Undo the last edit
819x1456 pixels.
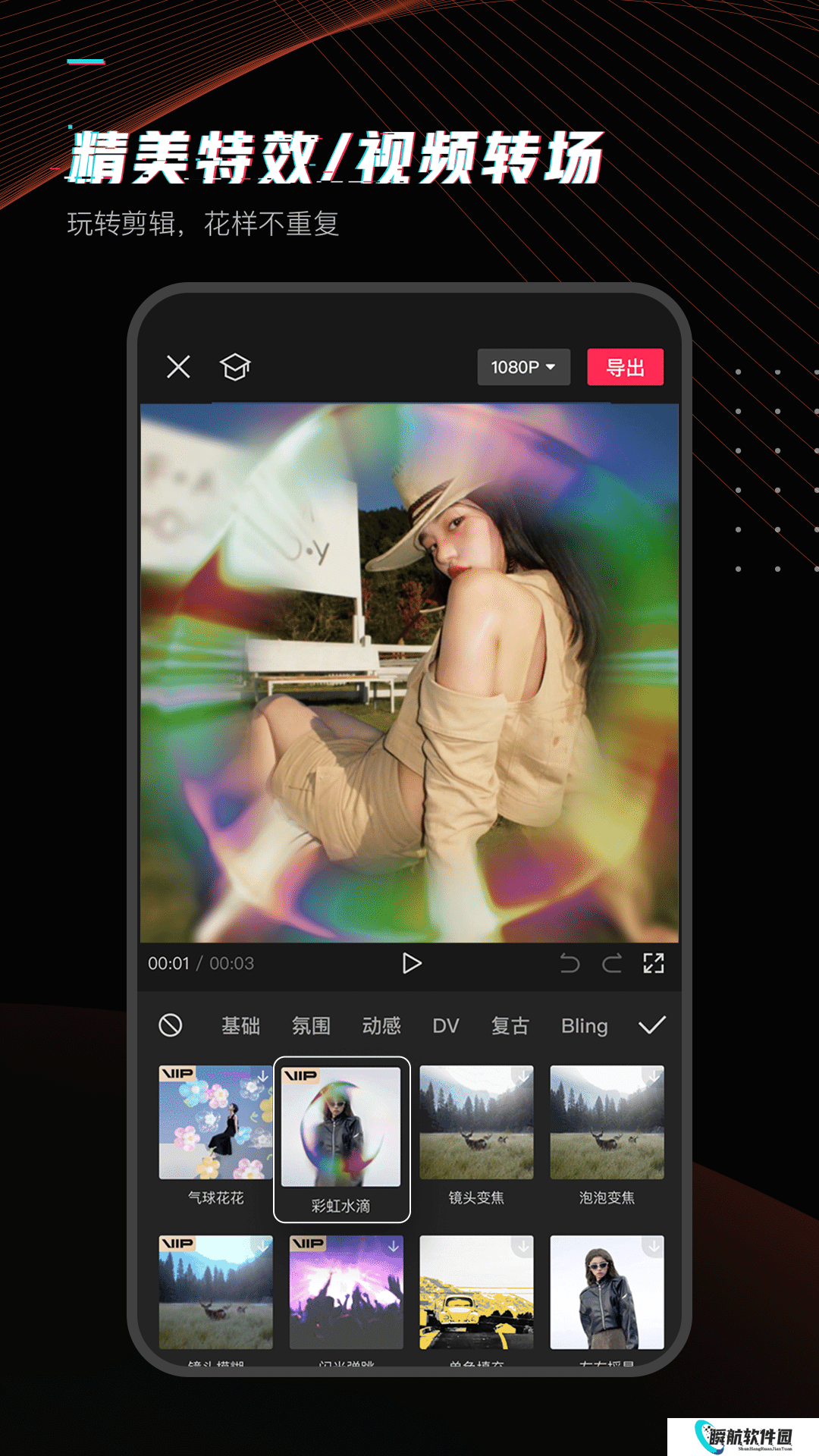(x=570, y=963)
